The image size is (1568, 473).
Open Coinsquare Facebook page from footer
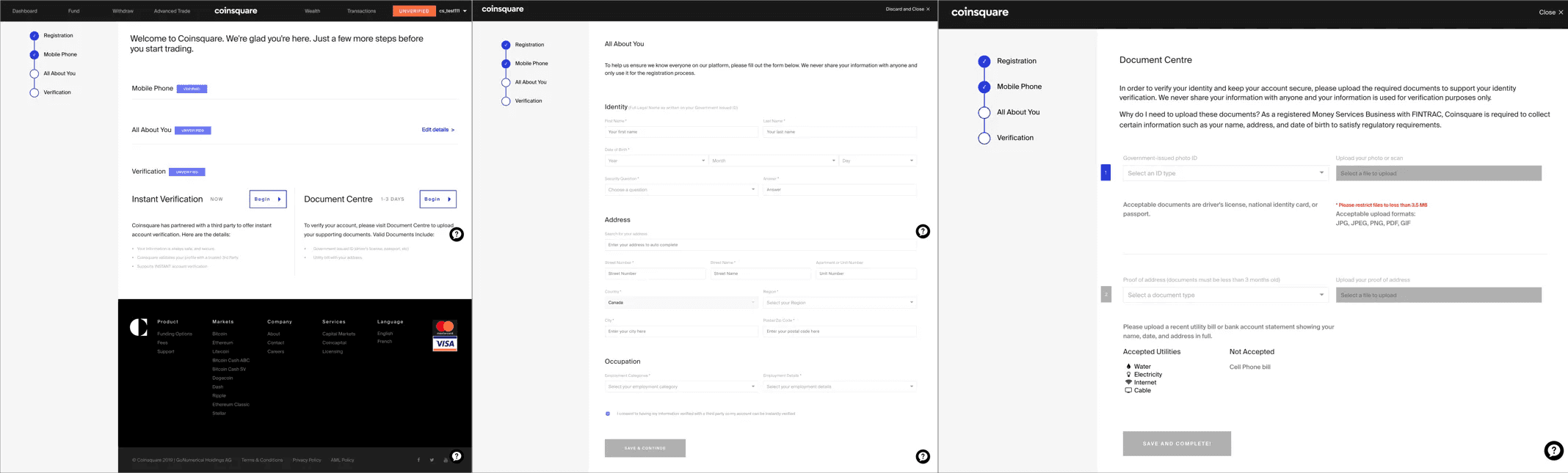[418, 461]
